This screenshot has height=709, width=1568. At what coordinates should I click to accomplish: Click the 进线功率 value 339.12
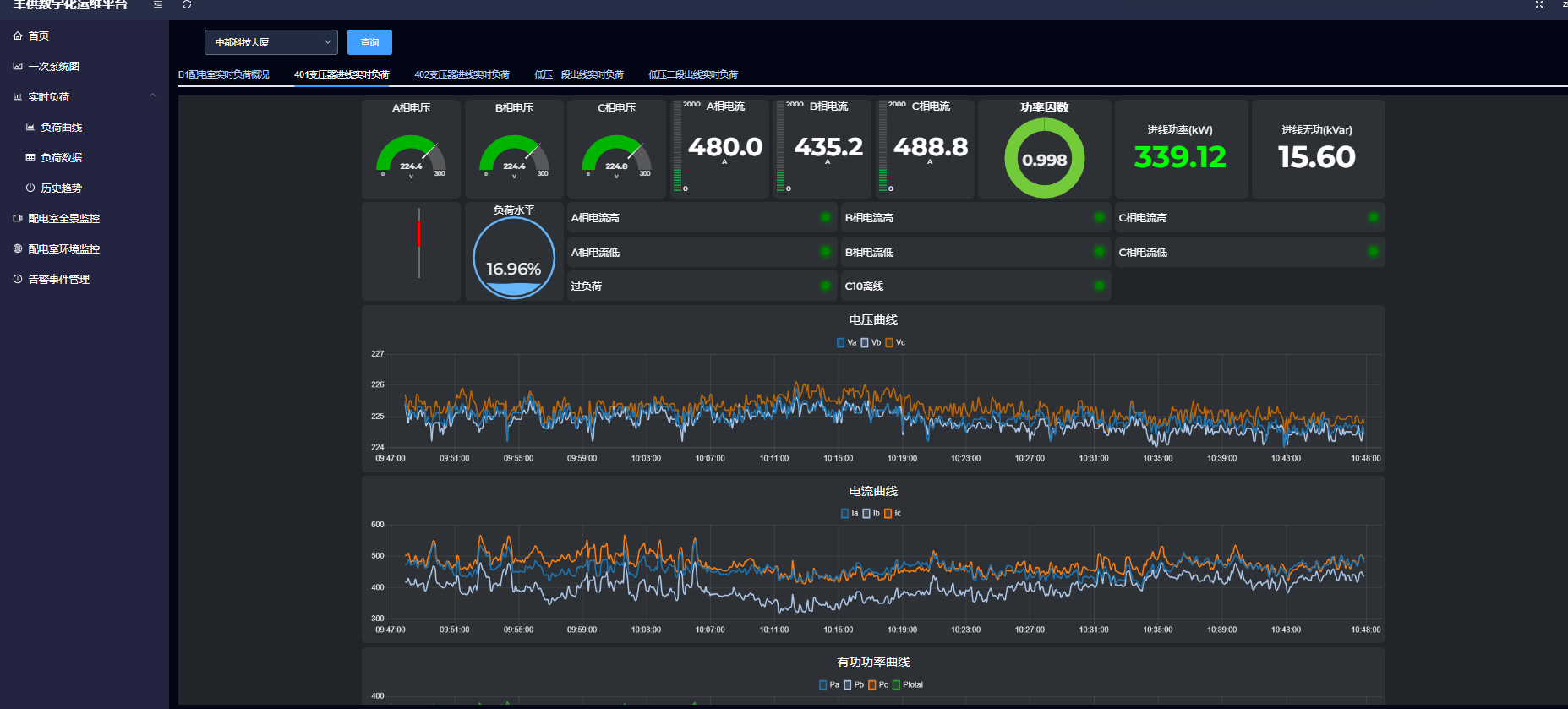click(1180, 157)
